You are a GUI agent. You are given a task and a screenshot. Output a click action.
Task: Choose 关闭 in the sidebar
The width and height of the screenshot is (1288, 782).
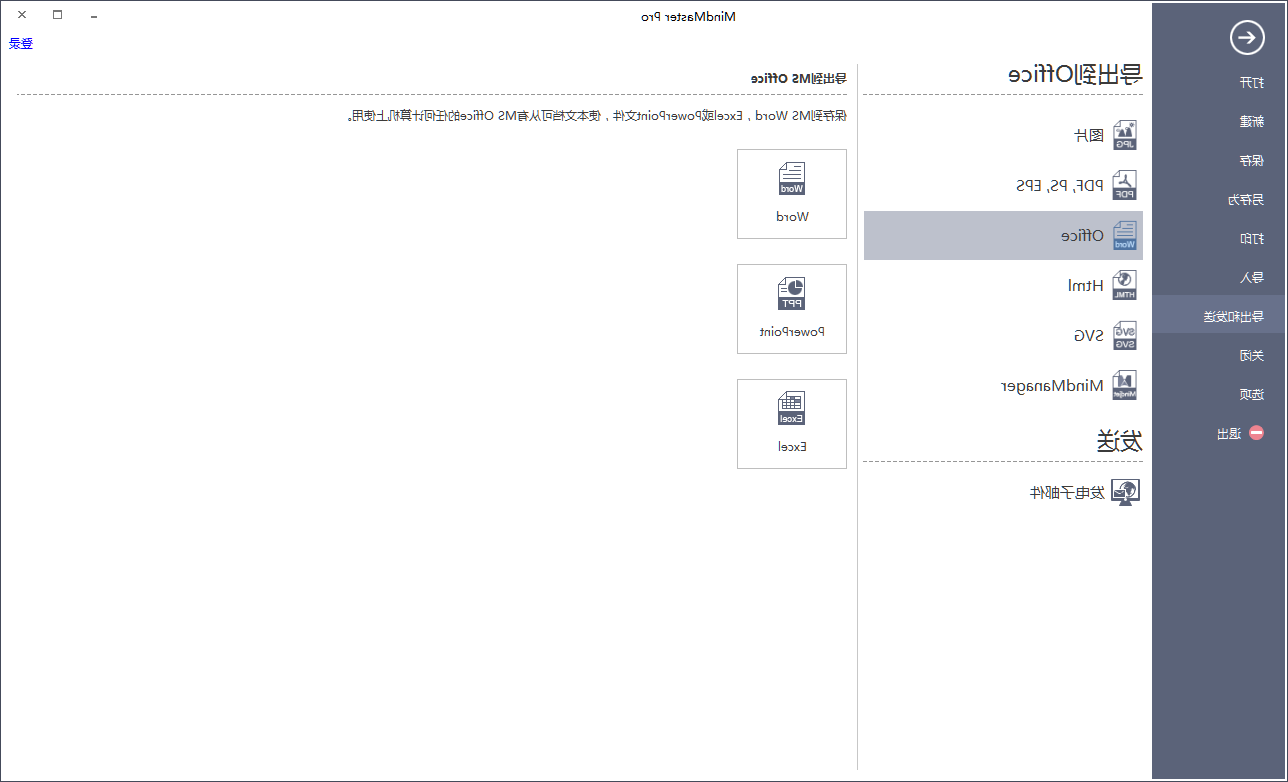1251,355
